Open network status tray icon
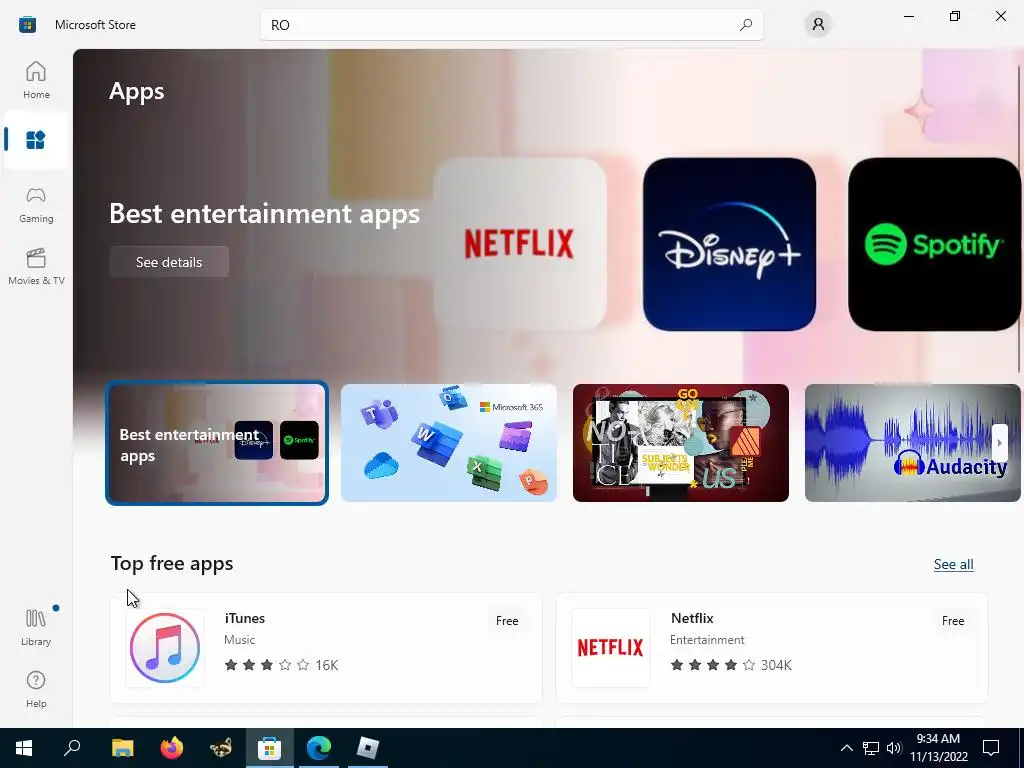The image size is (1024, 768). (x=871, y=748)
